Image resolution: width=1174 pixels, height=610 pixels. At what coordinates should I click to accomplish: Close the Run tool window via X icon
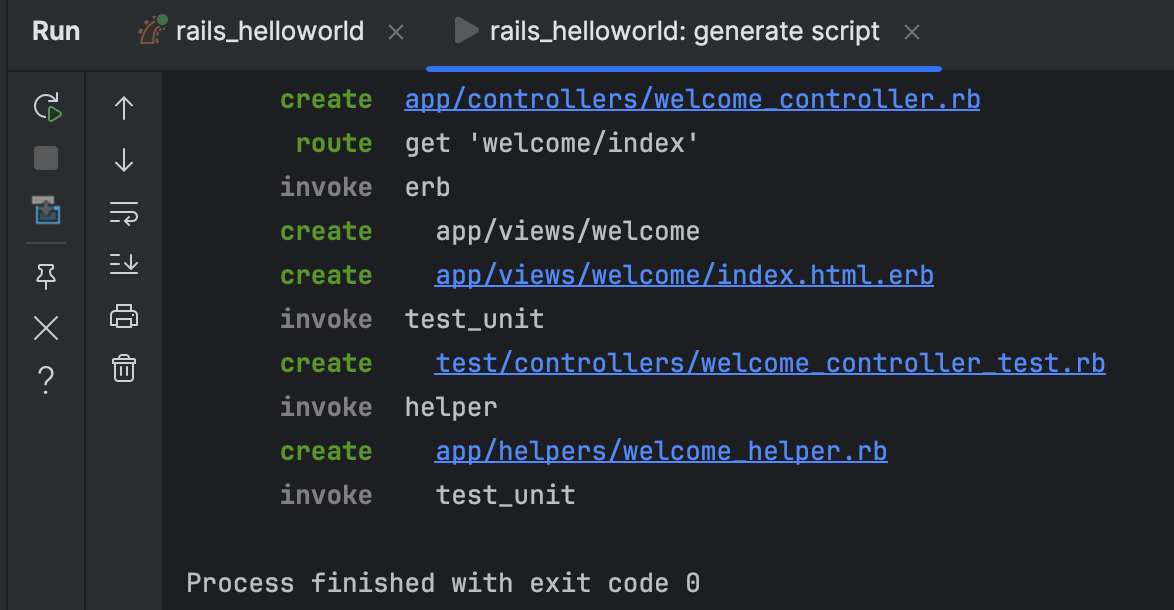coord(46,329)
